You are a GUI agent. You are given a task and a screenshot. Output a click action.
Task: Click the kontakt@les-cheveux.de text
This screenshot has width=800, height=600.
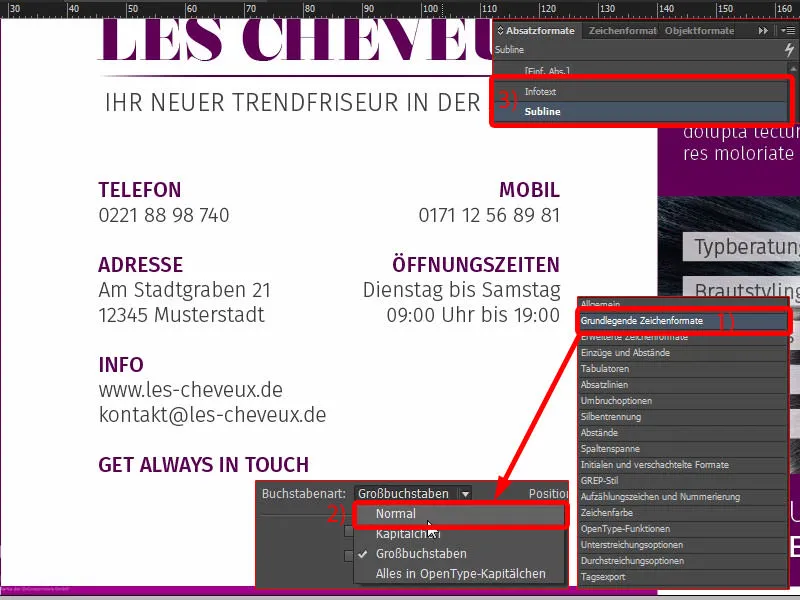point(212,415)
